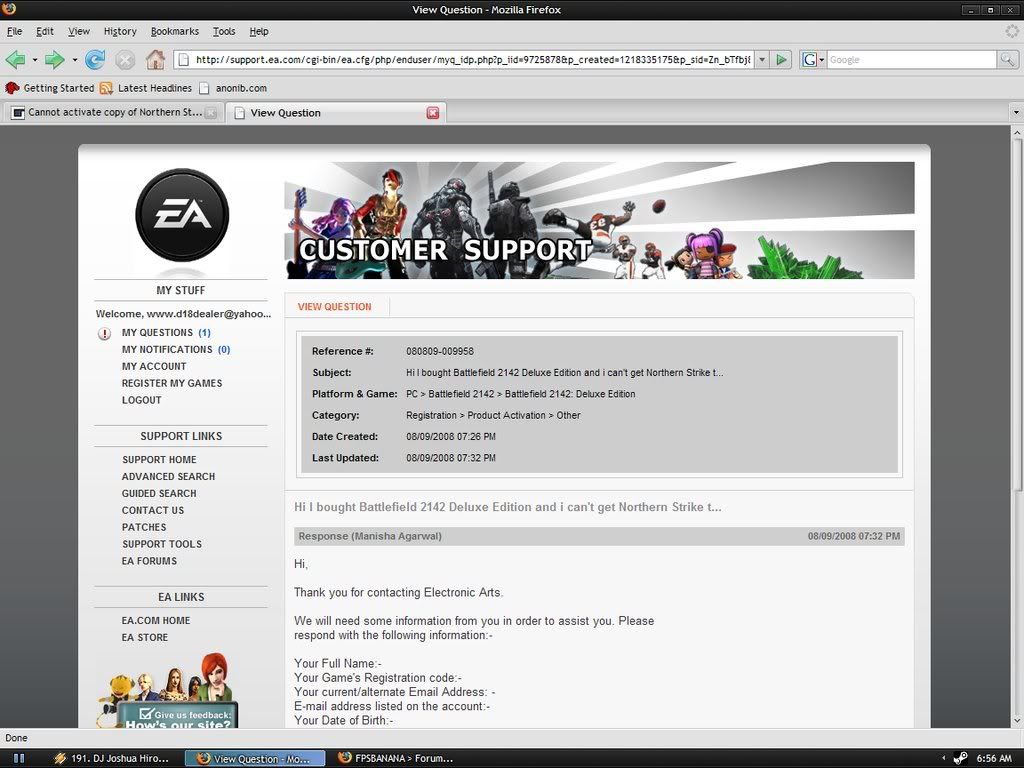This screenshot has height=768, width=1024.
Task: Close the Cannot activate copy tab
Action: point(211,113)
